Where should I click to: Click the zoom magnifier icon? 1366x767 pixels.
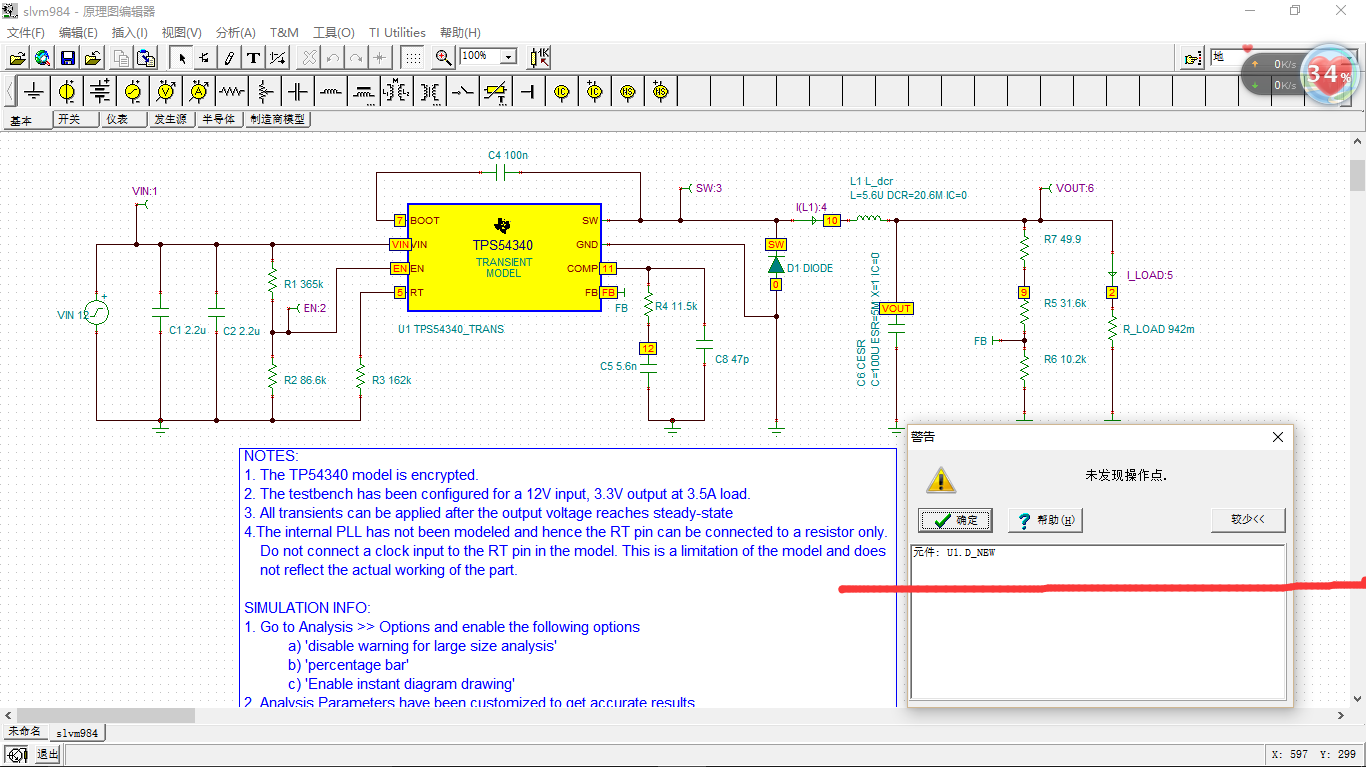(x=444, y=57)
